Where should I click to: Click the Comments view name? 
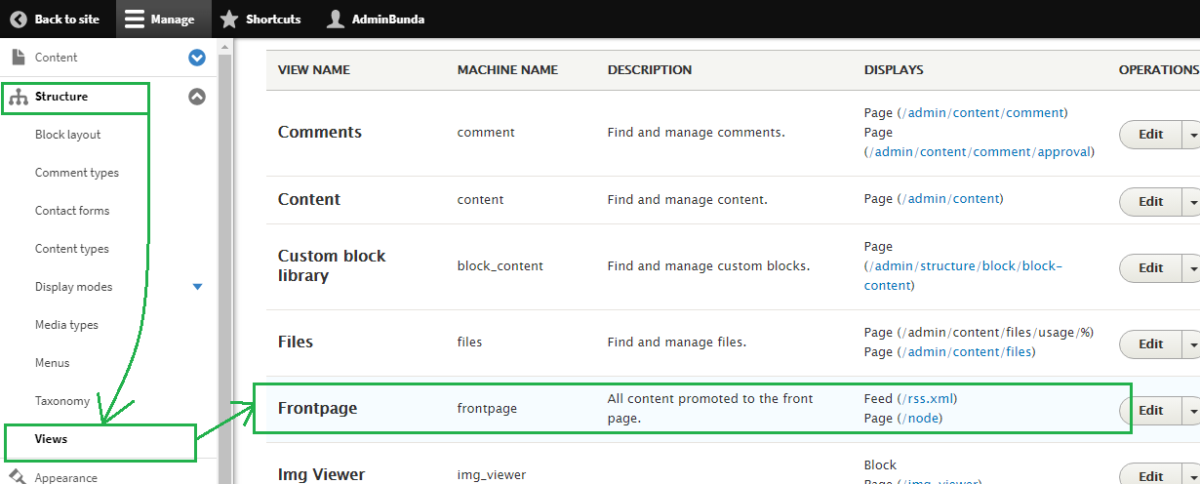(x=320, y=132)
